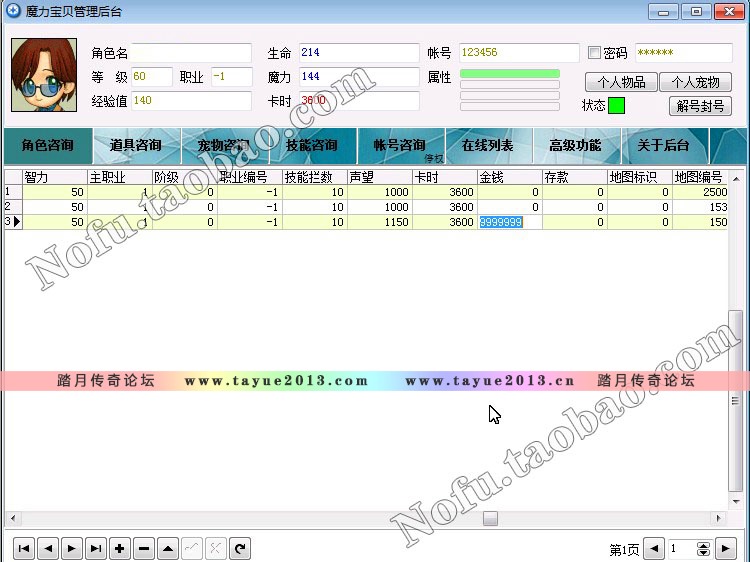Click horizontal scrollbar right arrow
The width and height of the screenshot is (750, 562).
718,518
